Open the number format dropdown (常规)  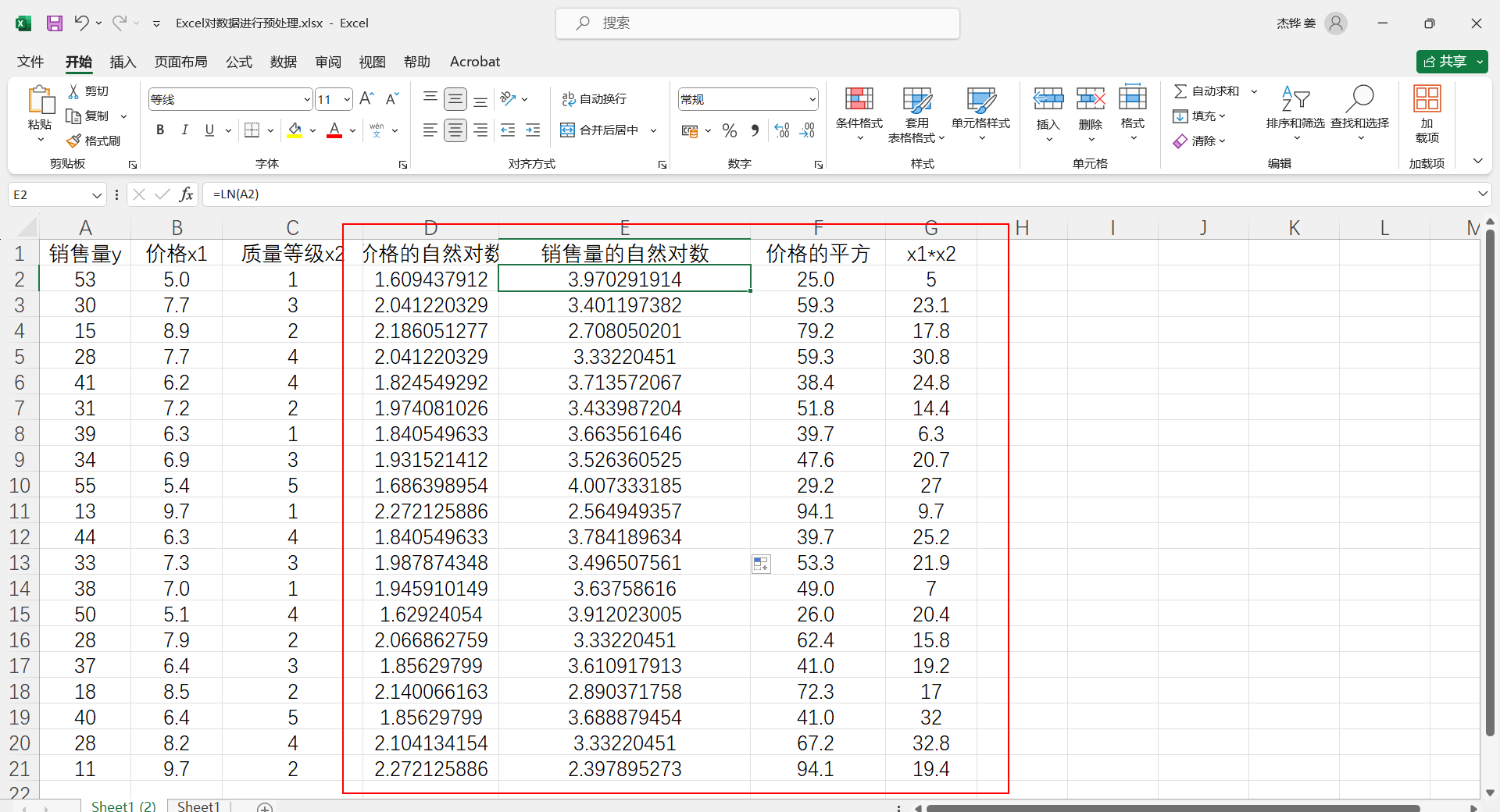(x=812, y=99)
